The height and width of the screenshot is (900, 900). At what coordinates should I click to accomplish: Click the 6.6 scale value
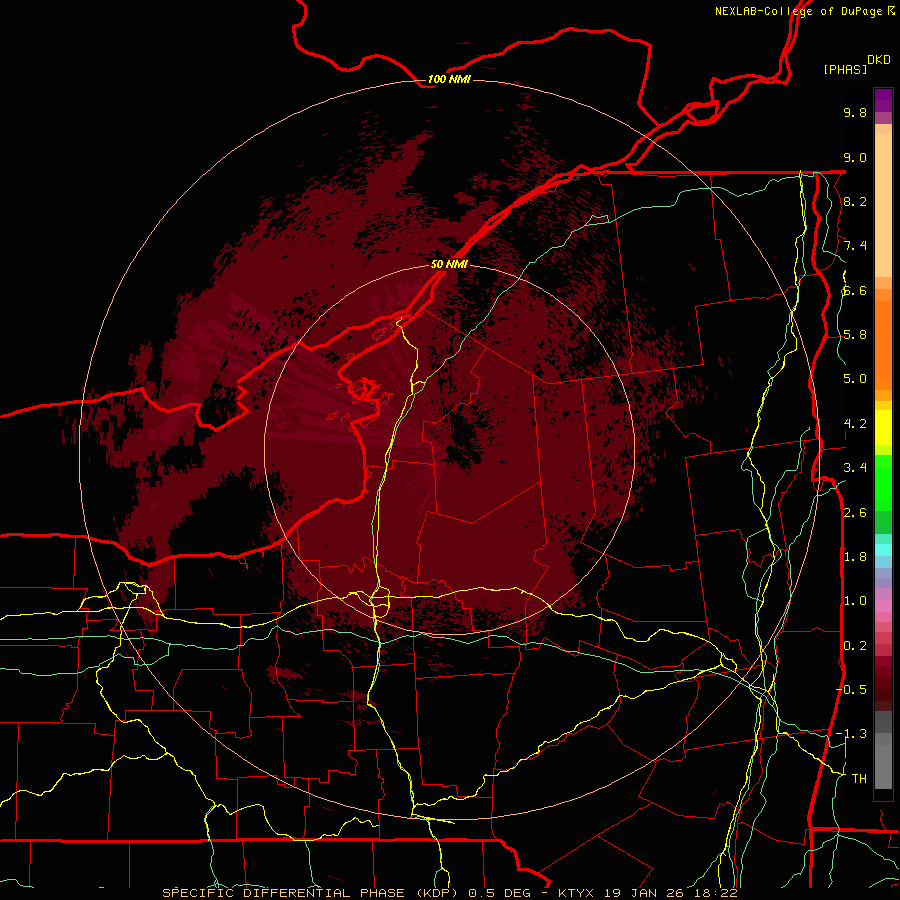point(855,290)
